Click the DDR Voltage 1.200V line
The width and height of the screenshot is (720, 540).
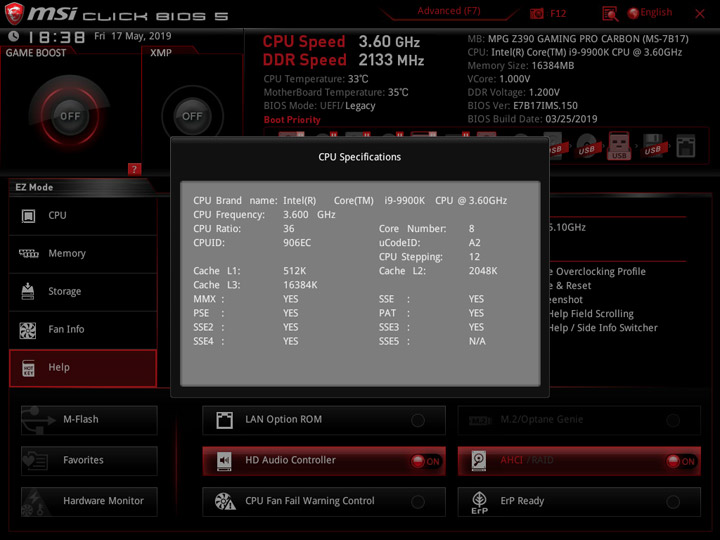click(513, 92)
